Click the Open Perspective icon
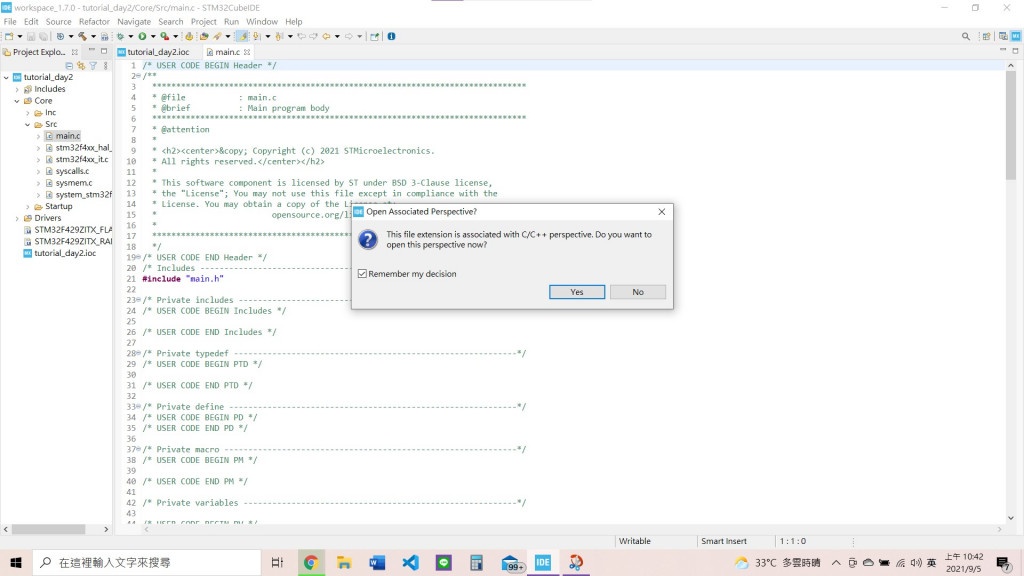 (987, 37)
